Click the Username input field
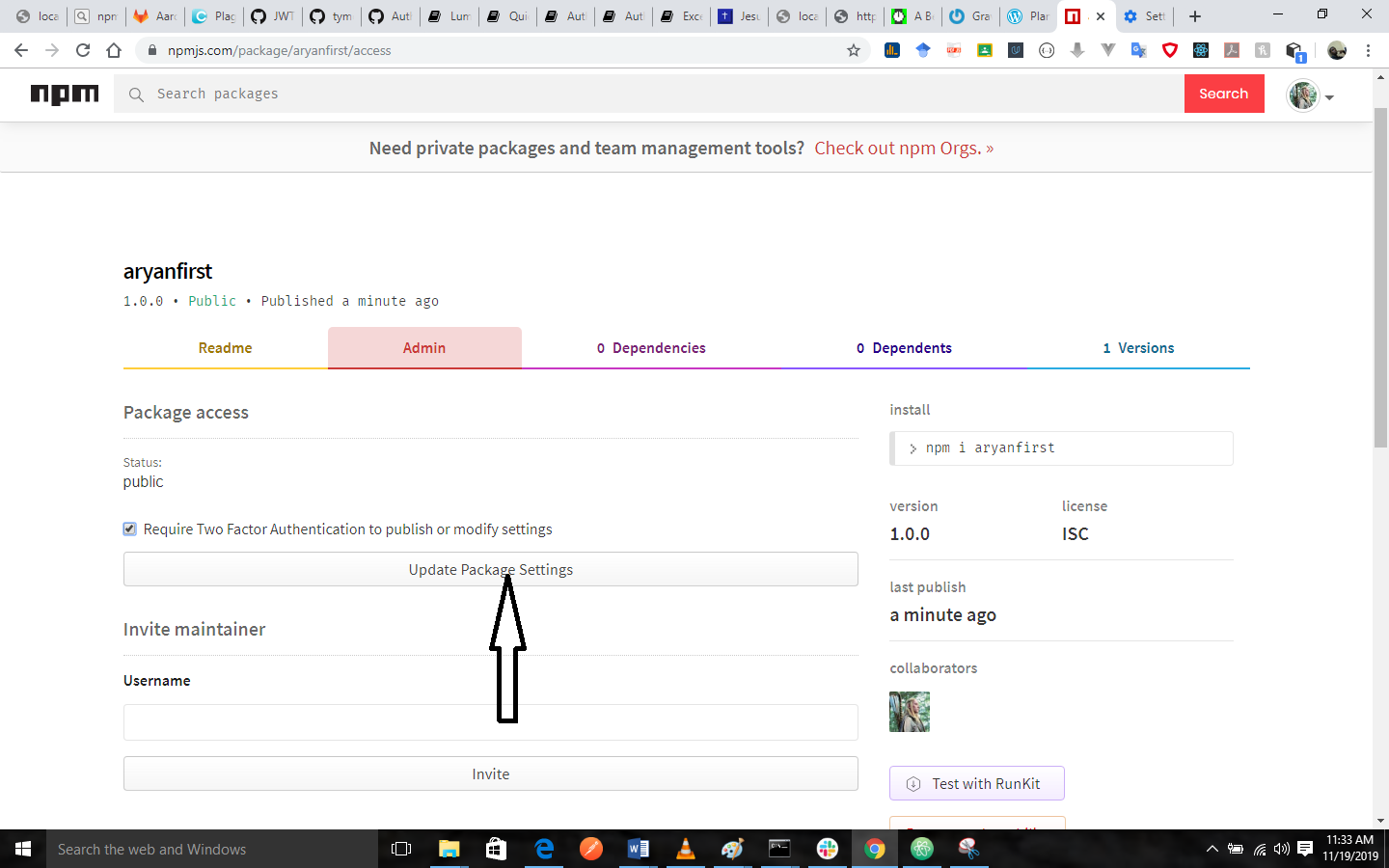The image size is (1389, 868). point(491,721)
